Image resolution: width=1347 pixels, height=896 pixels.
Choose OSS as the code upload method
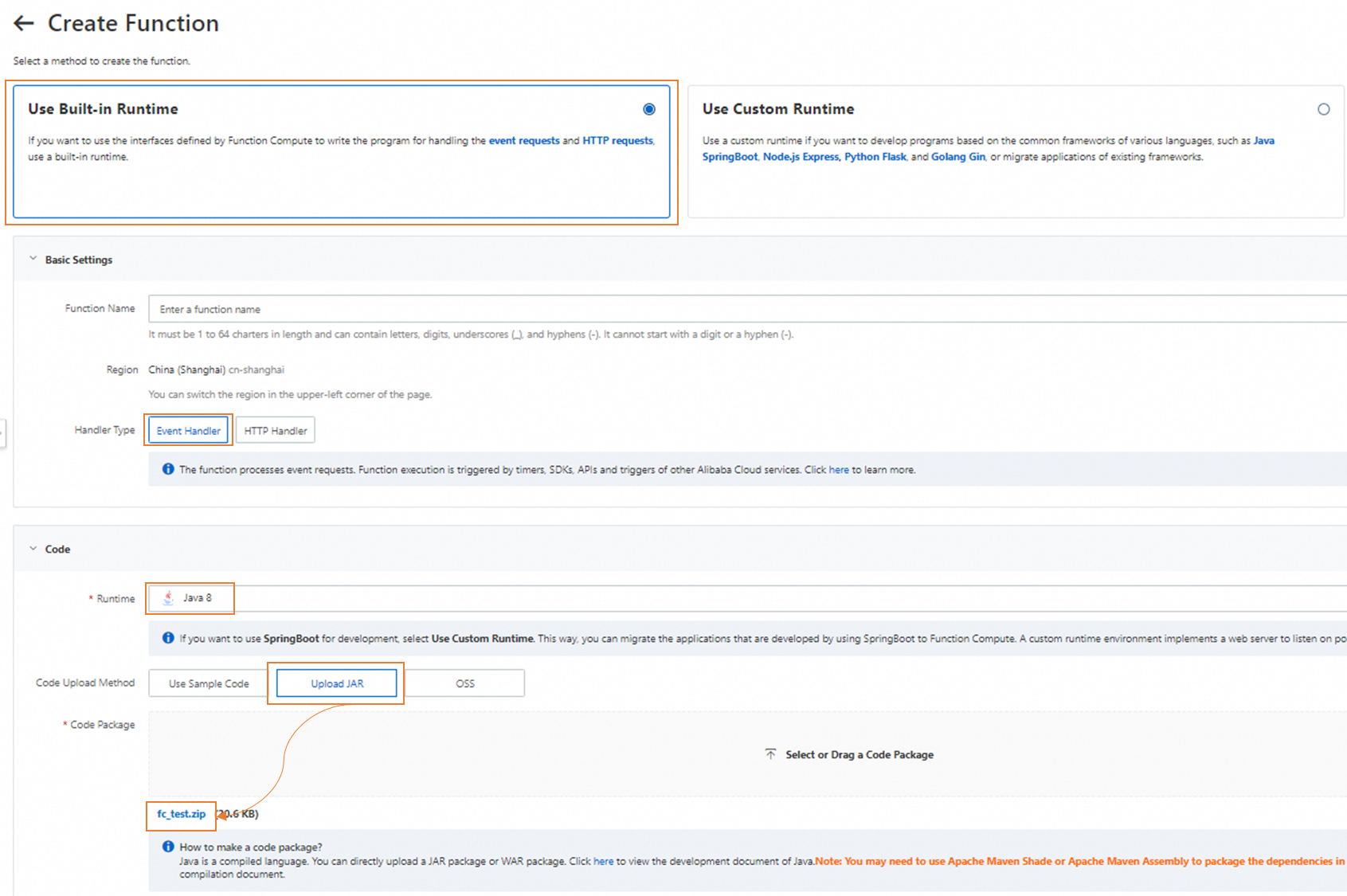pos(465,683)
